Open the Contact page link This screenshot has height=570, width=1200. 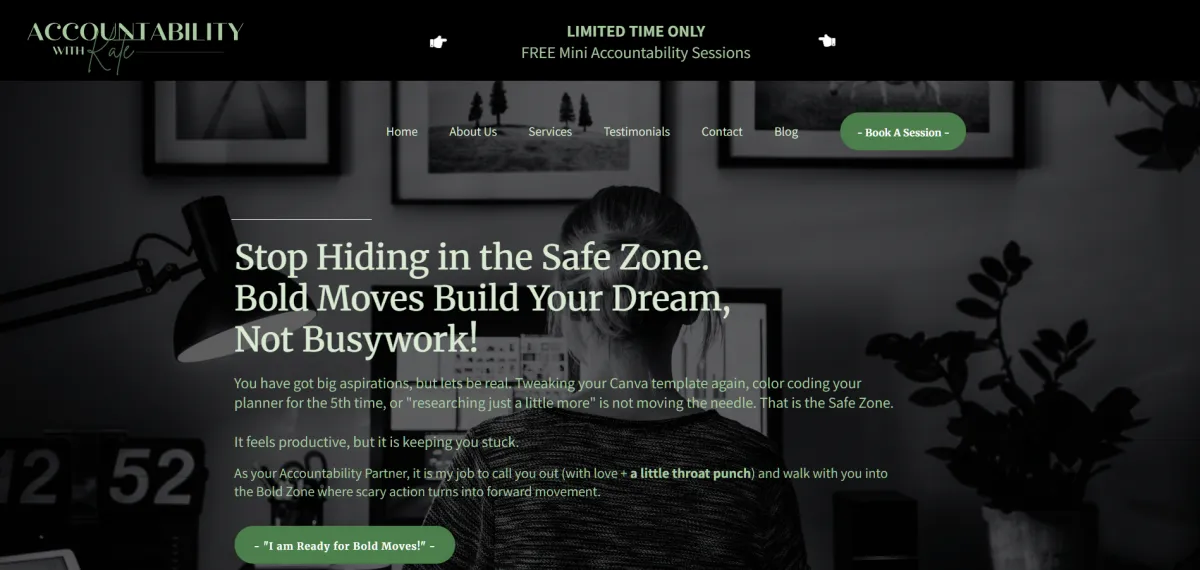tap(722, 132)
